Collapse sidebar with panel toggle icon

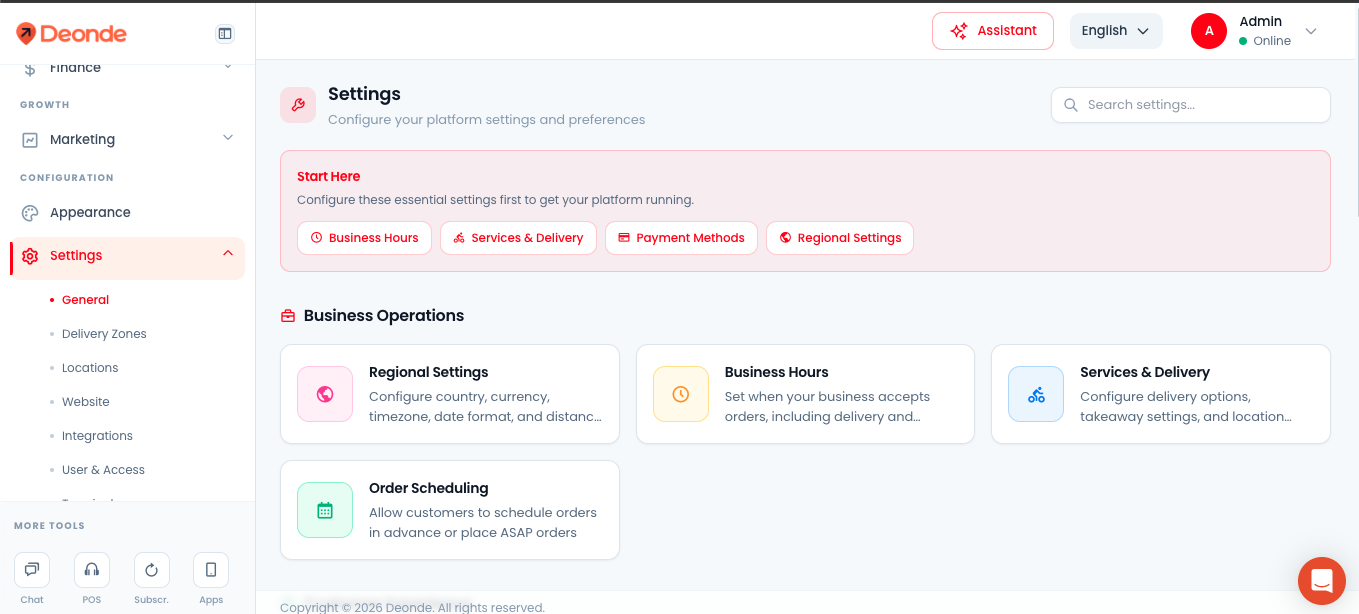click(x=225, y=34)
